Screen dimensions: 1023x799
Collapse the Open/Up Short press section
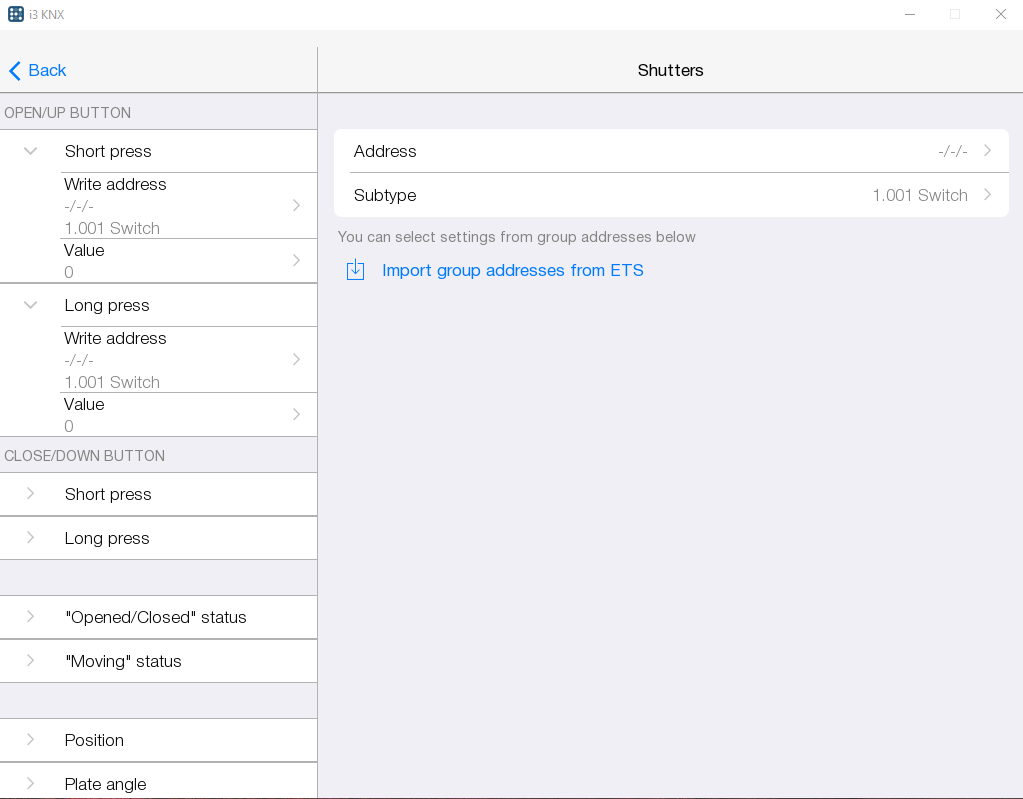[x=31, y=151]
